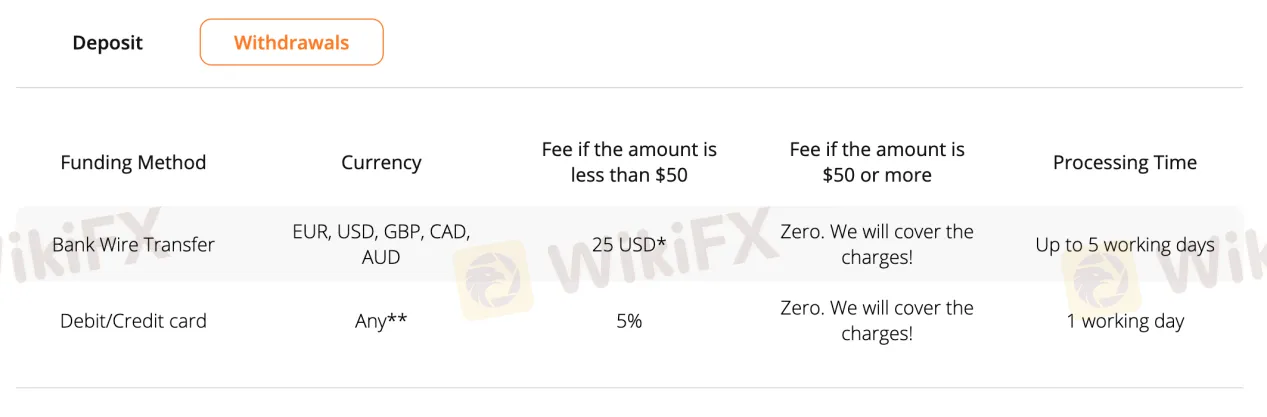Click the Debit/Credit card row label
This screenshot has width=1267, height=417.
coord(133,321)
